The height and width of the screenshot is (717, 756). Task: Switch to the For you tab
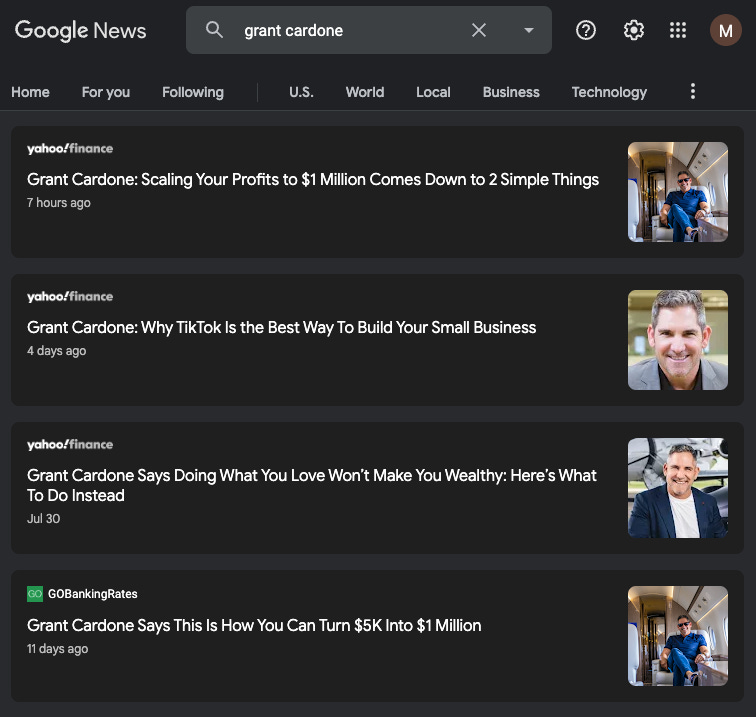tap(106, 92)
